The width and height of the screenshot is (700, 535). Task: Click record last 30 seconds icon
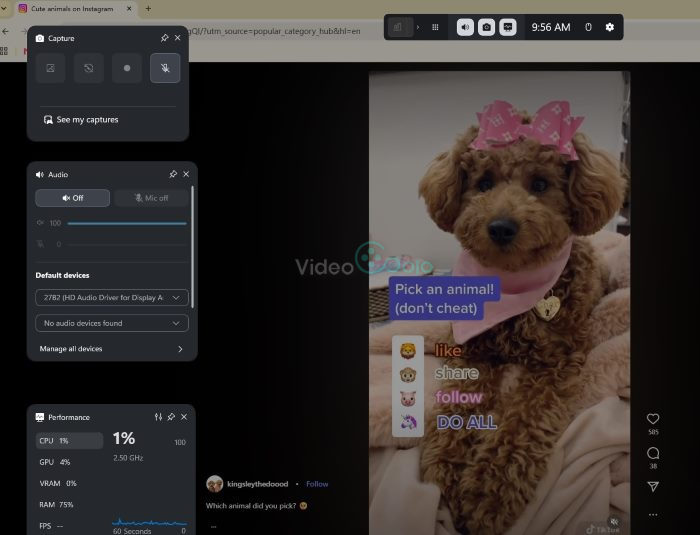[89, 68]
